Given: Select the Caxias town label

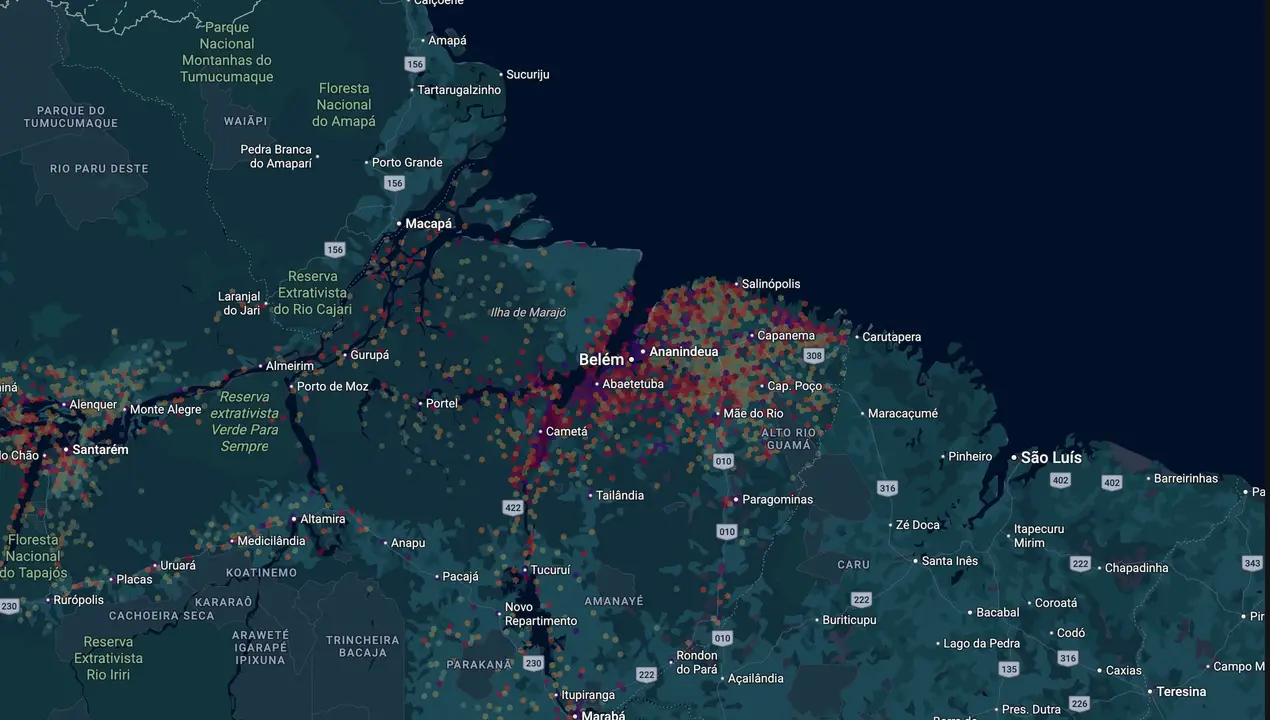Looking at the screenshot, I should [1124, 671].
